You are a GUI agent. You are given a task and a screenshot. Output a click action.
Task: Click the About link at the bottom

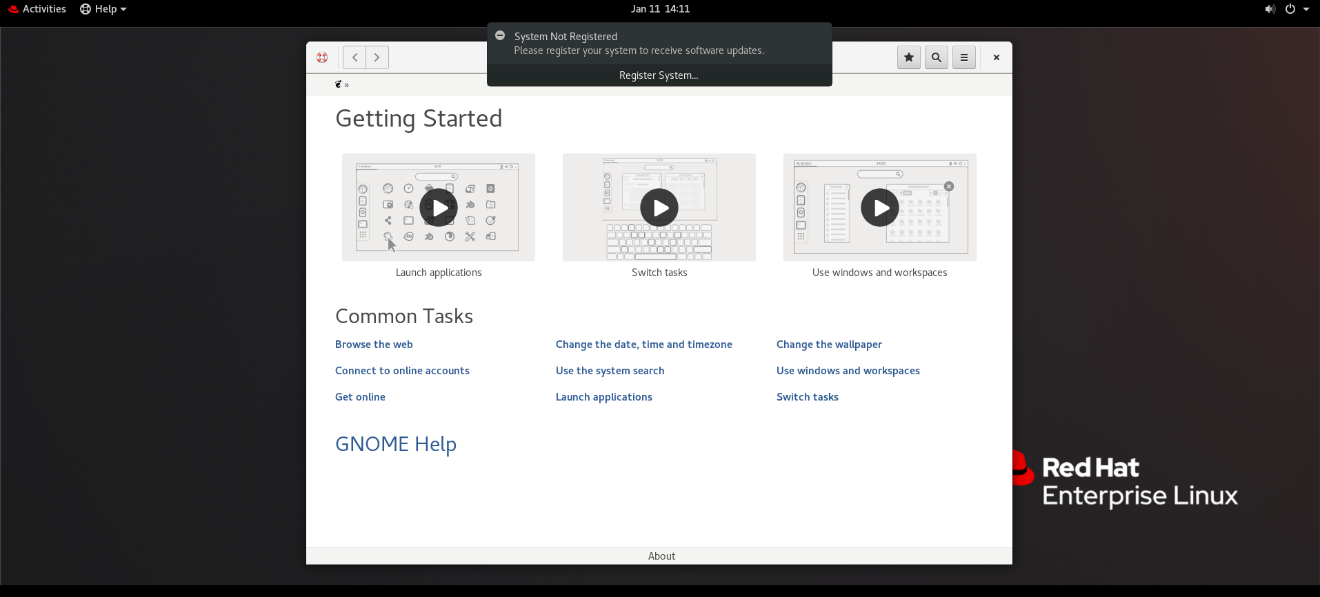661,556
